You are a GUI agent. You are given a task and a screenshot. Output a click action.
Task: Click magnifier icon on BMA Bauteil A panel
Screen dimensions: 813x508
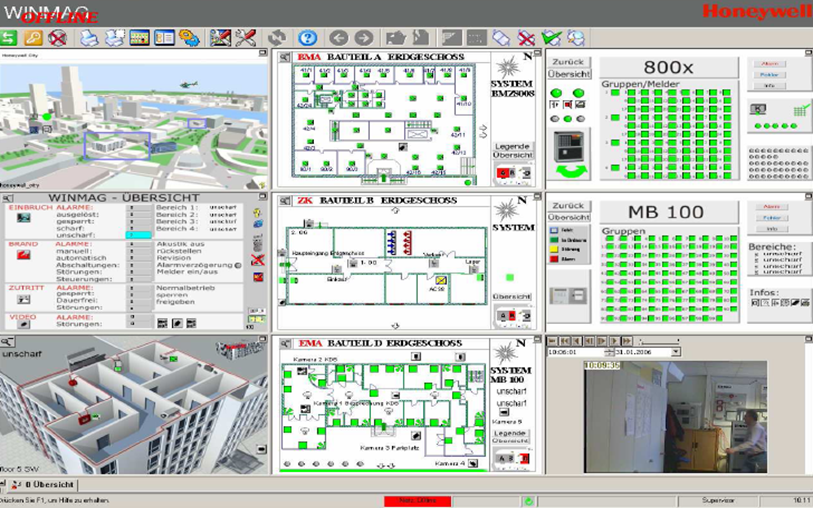(283, 58)
